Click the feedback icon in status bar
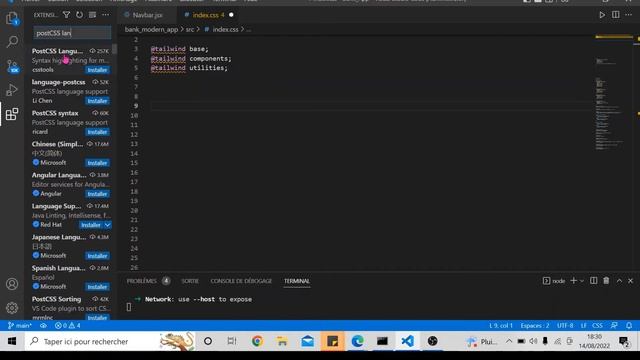This screenshot has width=640, height=360. (614, 325)
